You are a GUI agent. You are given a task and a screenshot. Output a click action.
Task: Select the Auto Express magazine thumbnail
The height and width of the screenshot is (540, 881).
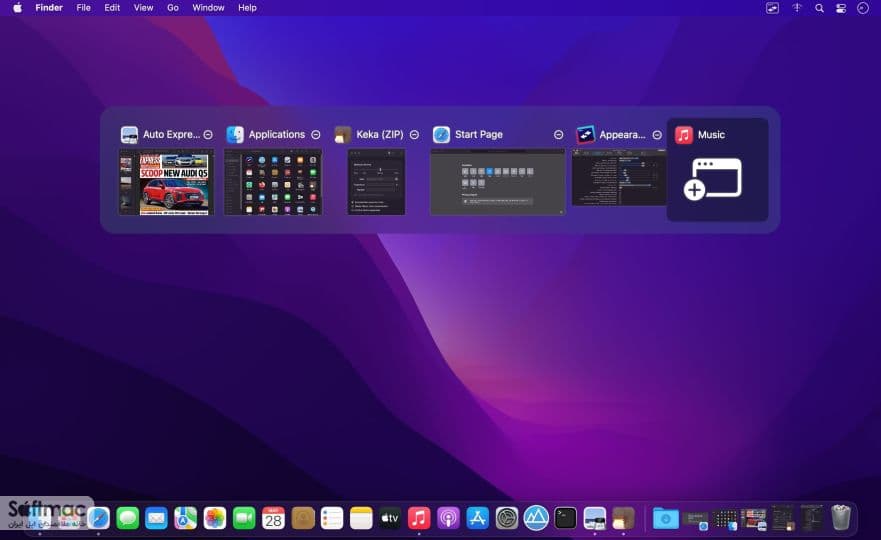pyautogui.click(x=166, y=182)
